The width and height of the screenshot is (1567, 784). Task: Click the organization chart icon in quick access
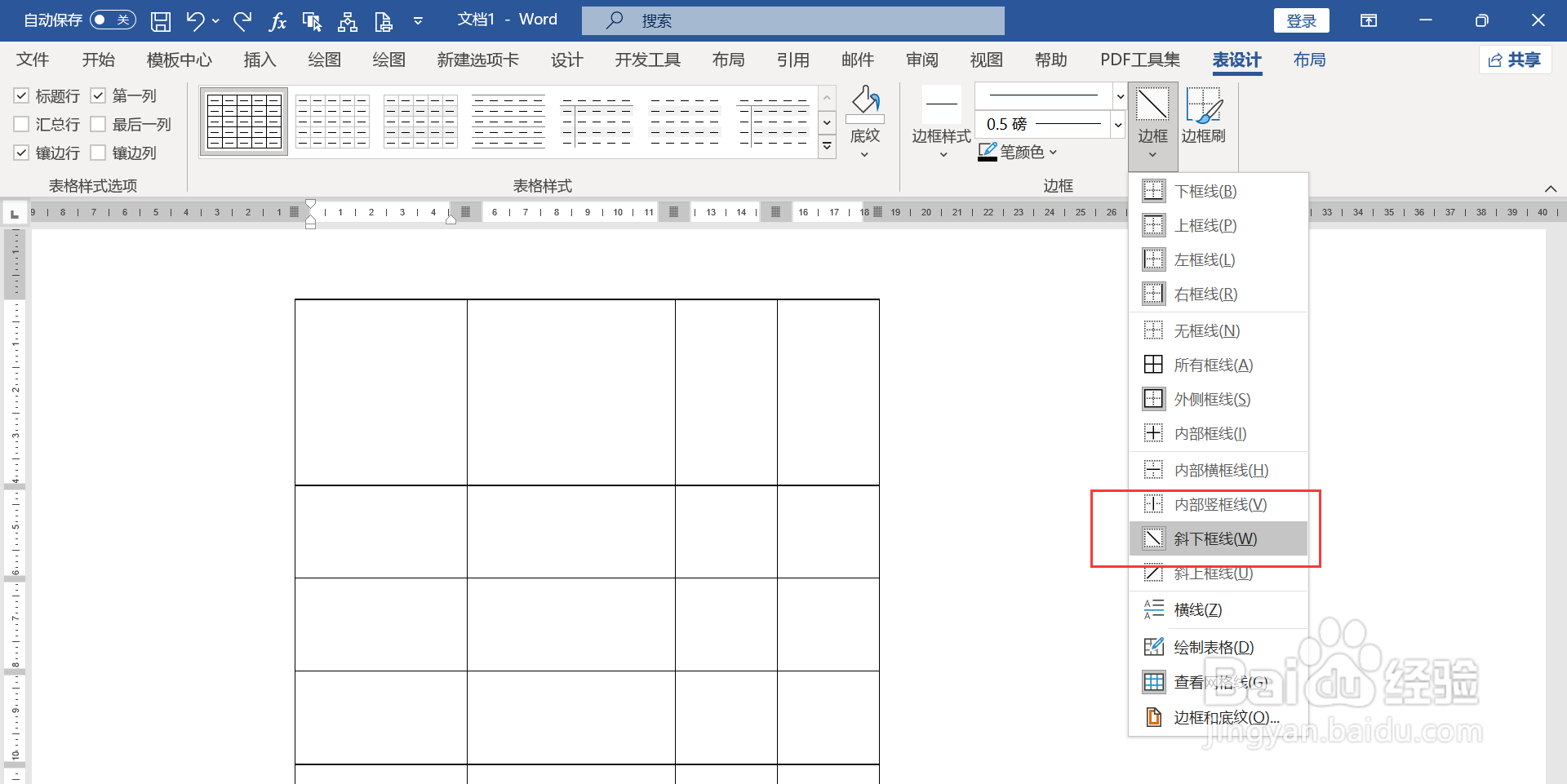[348, 21]
